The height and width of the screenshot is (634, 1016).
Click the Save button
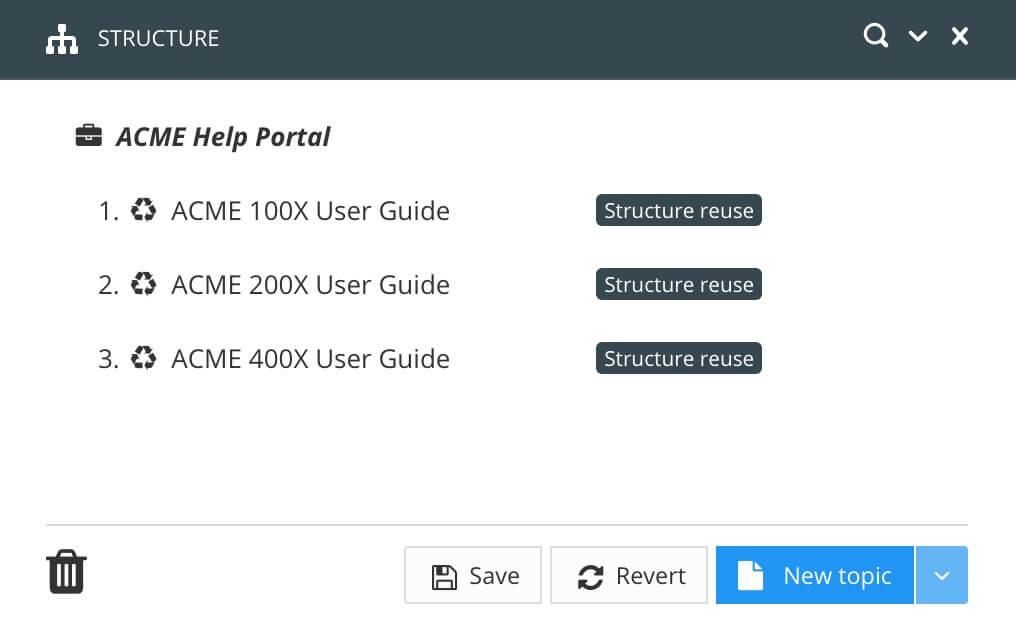point(473,575)
